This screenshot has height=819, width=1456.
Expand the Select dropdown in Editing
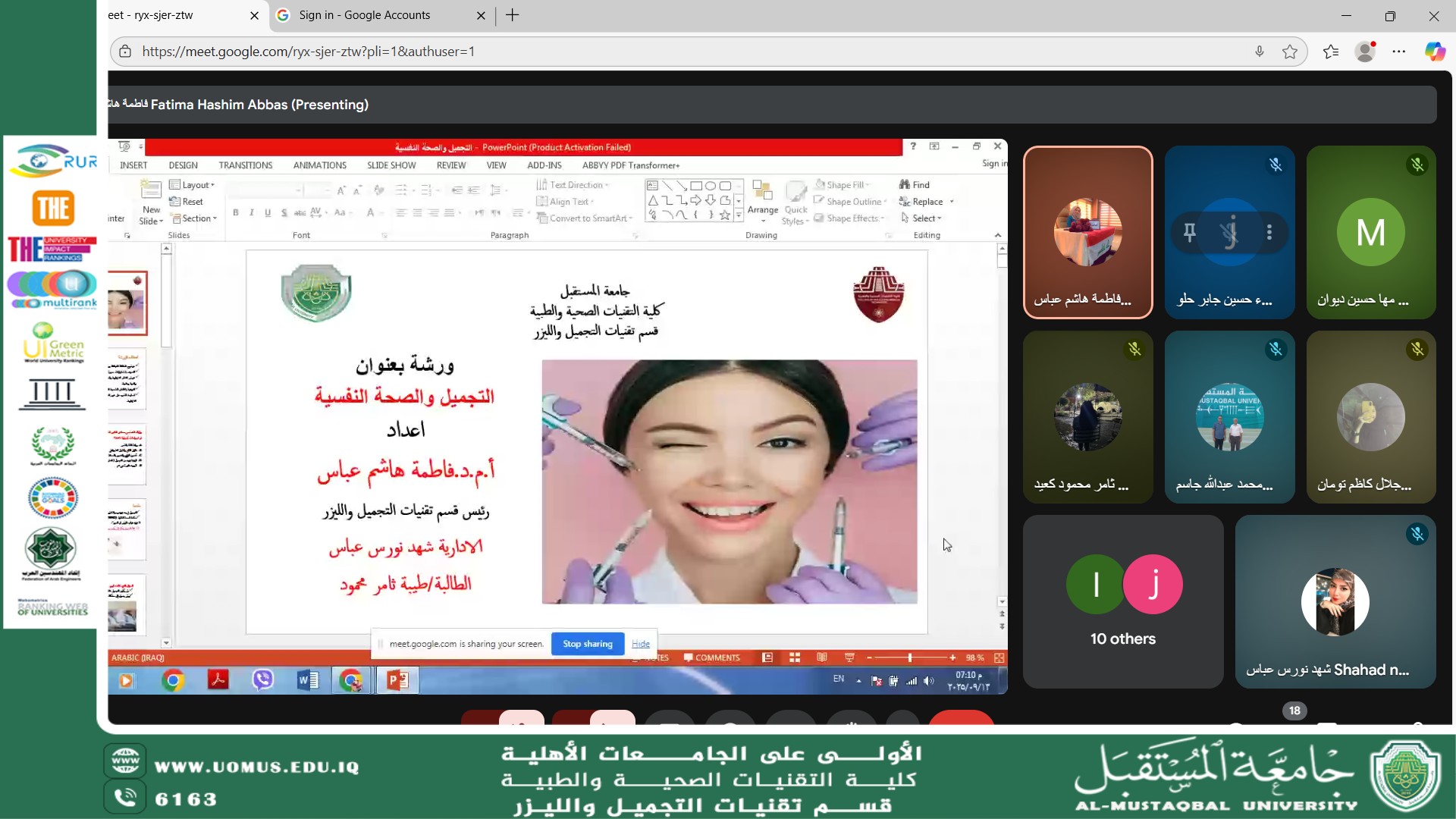[921, 218]
